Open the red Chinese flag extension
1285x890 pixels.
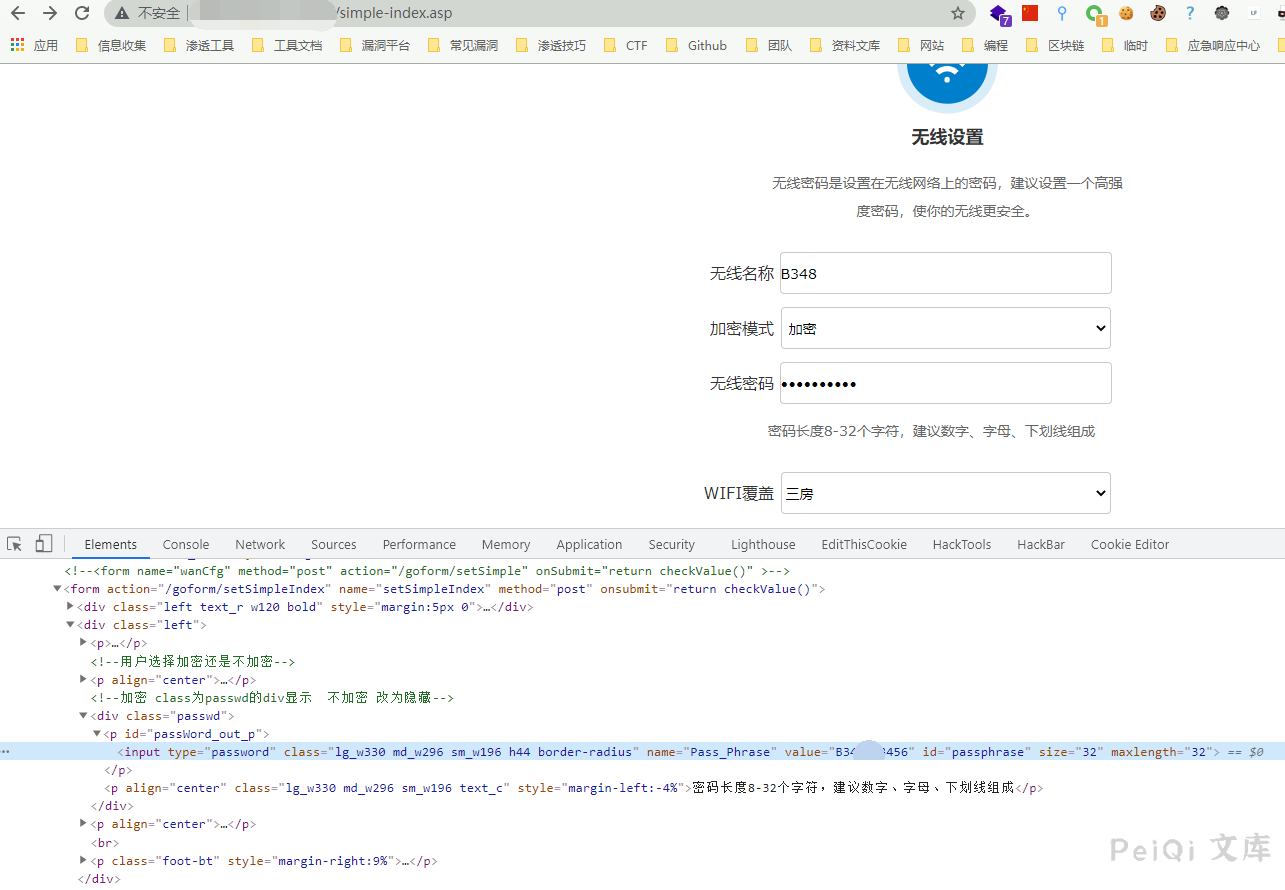[1030, 13]
